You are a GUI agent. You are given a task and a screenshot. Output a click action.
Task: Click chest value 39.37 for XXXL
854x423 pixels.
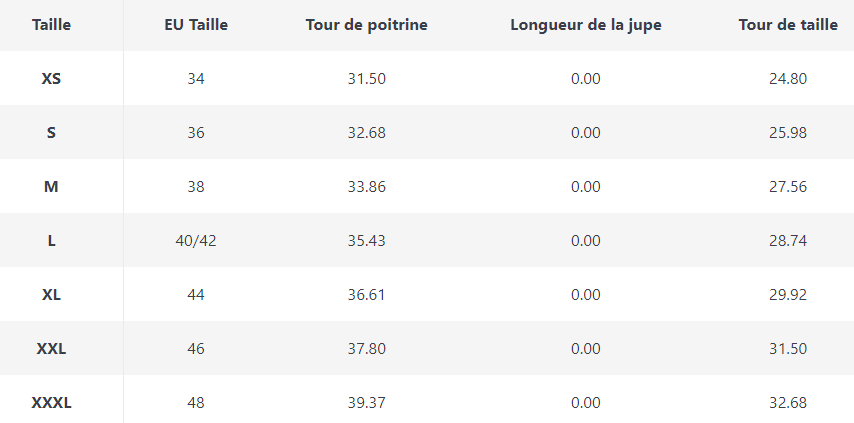[x=367, y=403]
